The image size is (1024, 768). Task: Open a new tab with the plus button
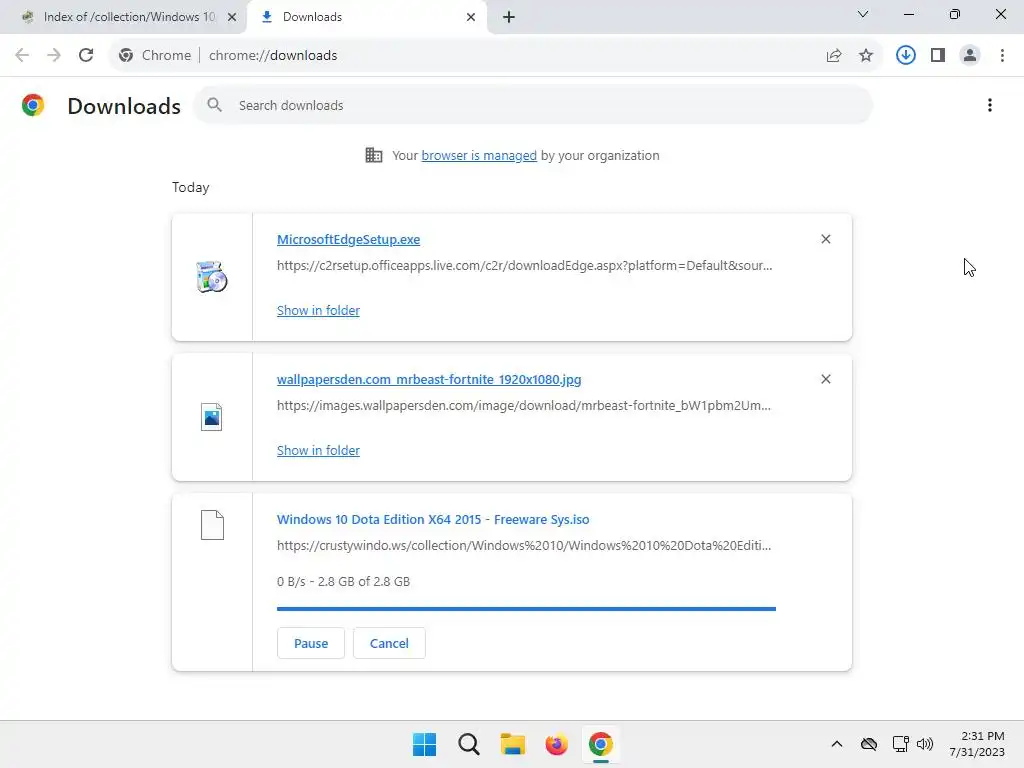coord(509,17)
